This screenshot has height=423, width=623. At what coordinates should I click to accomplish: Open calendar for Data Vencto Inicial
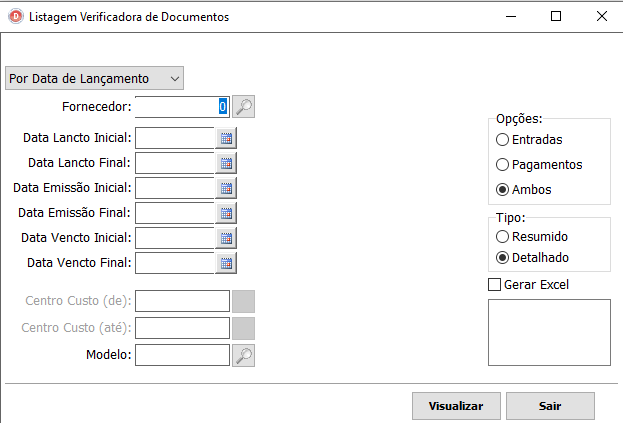226,238
